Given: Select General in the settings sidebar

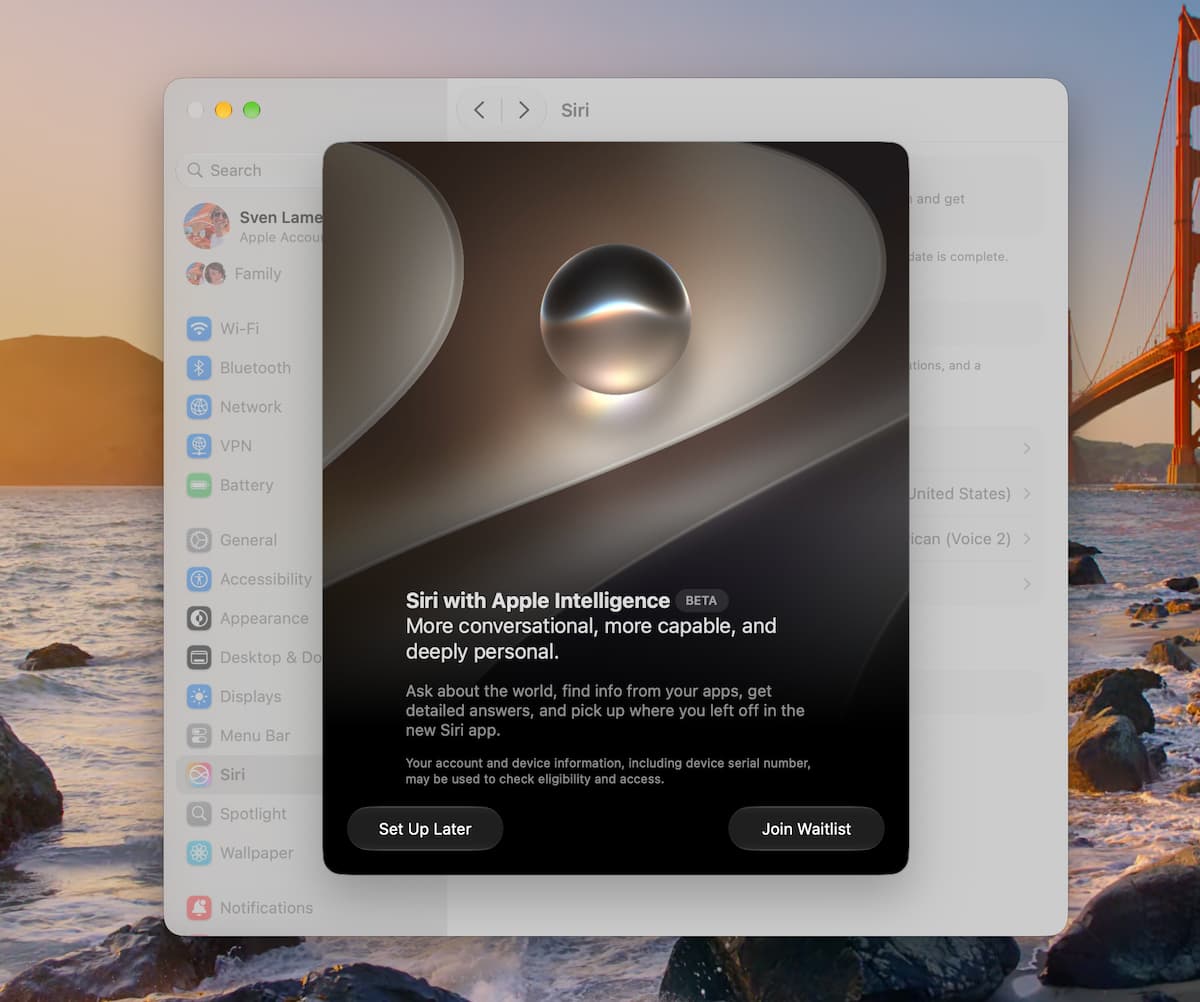Looking at the screenshot, I should click(x=231, y=540).
